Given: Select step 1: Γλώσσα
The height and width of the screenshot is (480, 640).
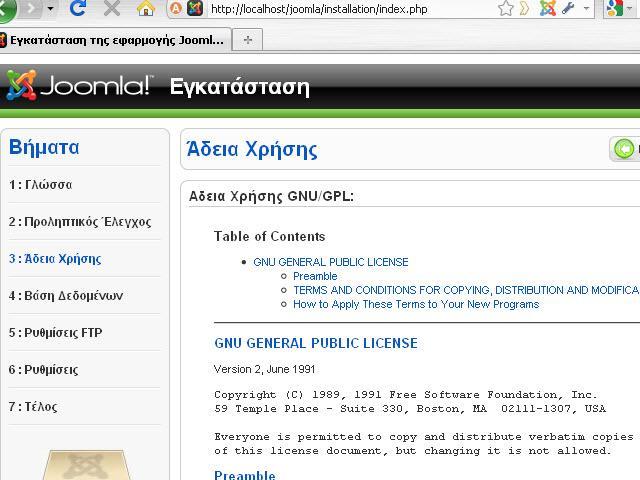Looking at the screenshot, I should pos(41,185).
